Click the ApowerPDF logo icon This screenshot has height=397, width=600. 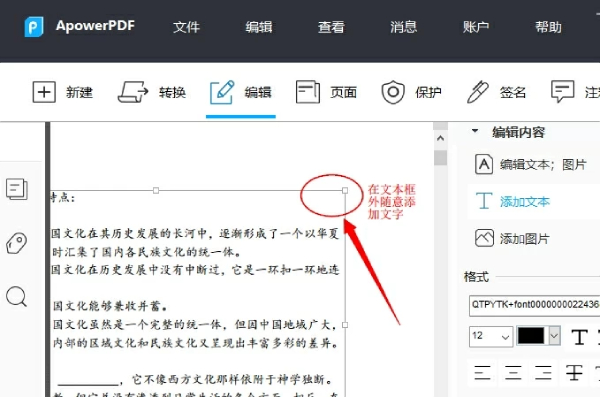tap(34, 26)
